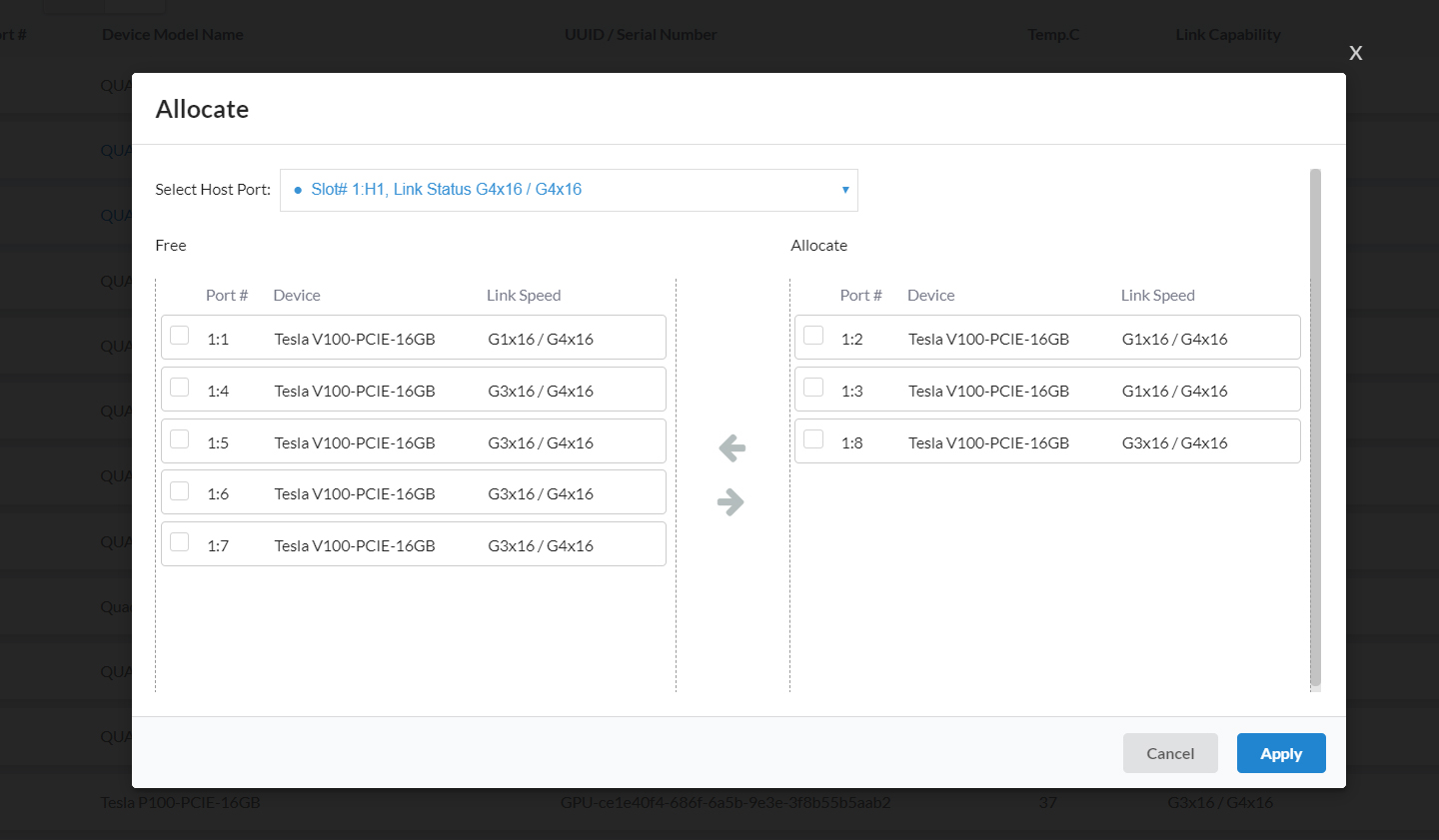Click UUID / Serial Number column header behind dialog
Screen dimensions: 1439x840
(641, 35)
